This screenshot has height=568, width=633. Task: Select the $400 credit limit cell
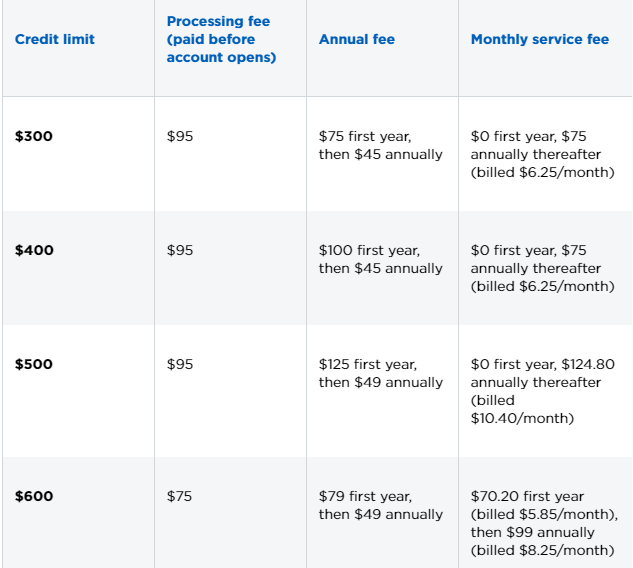(x=34, y=250)
